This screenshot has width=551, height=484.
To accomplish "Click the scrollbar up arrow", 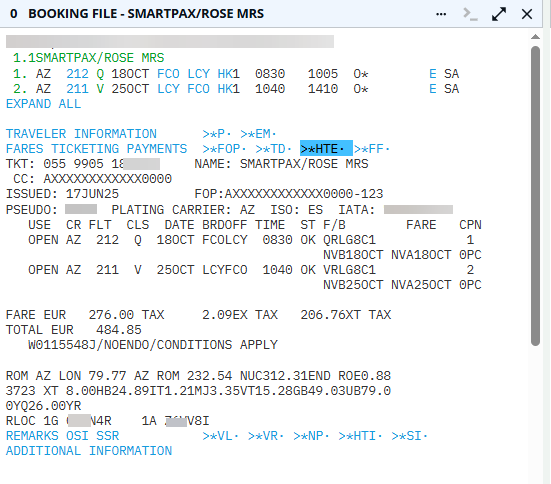I will [x=535, y=37].
